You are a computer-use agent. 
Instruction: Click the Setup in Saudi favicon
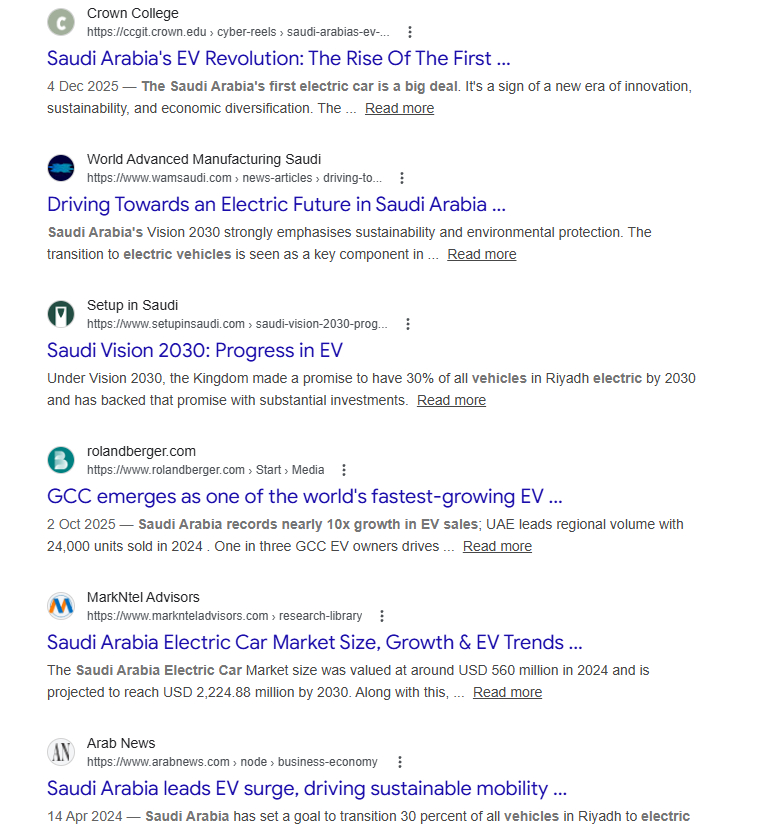(x=61, y=314)
